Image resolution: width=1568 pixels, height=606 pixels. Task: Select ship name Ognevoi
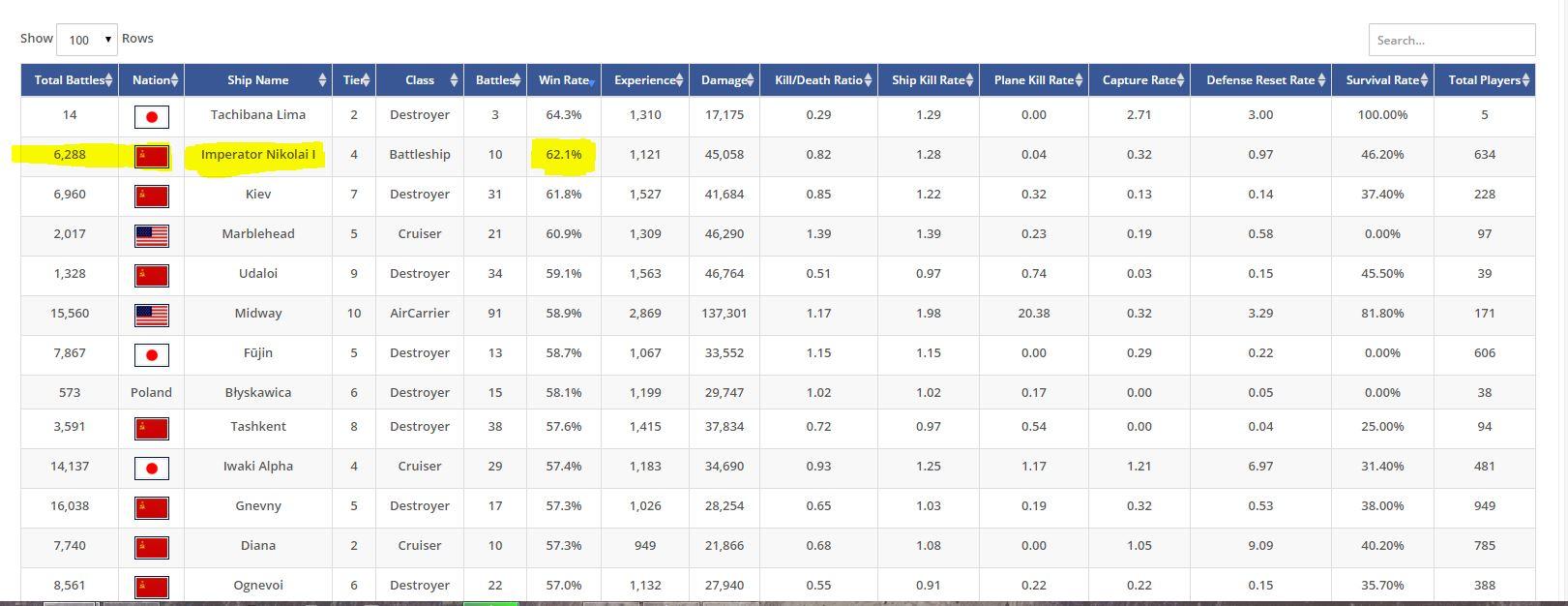pos(258,585)
